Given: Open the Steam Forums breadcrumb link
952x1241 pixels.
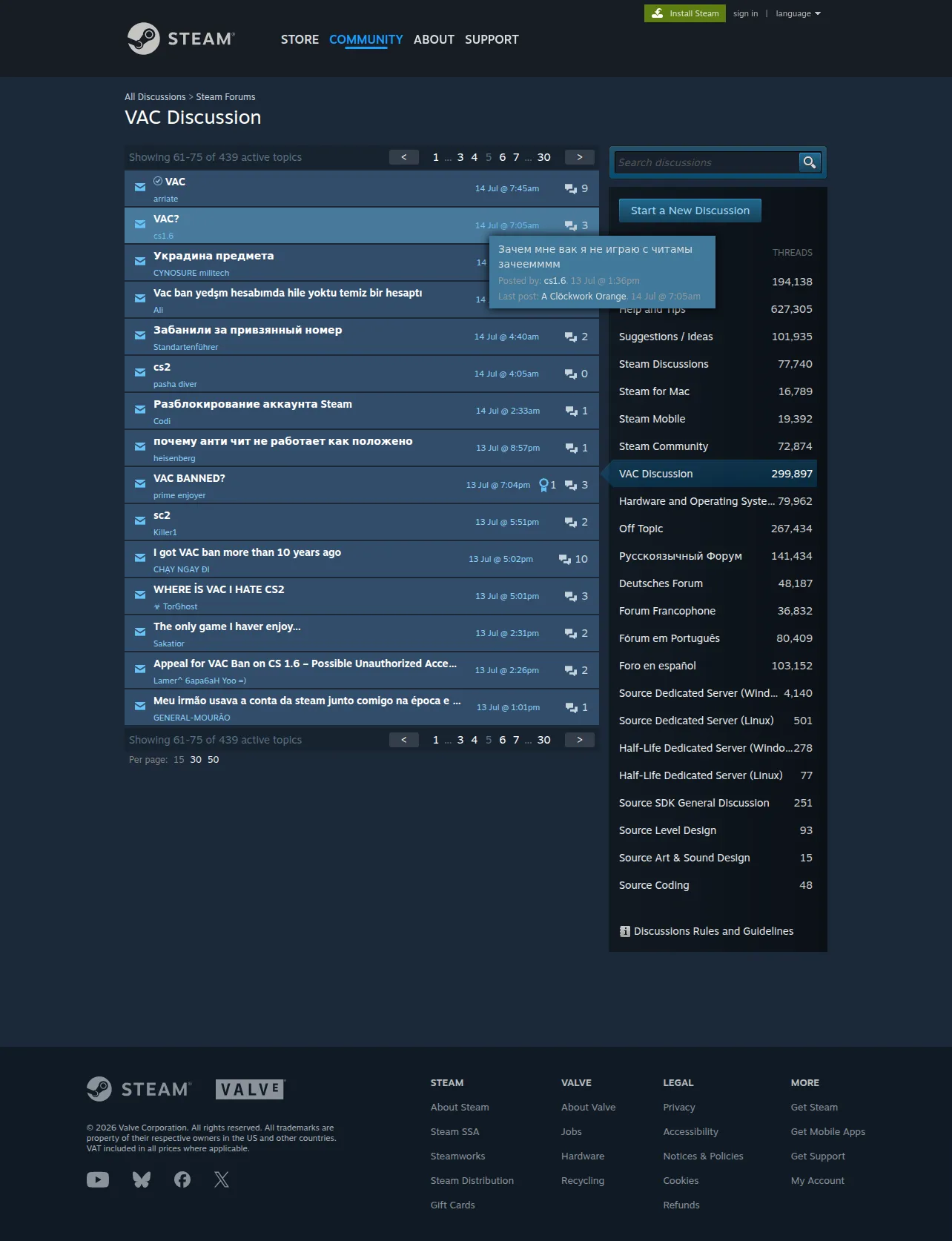Looking at the screenshot, I should pos(225,97).
